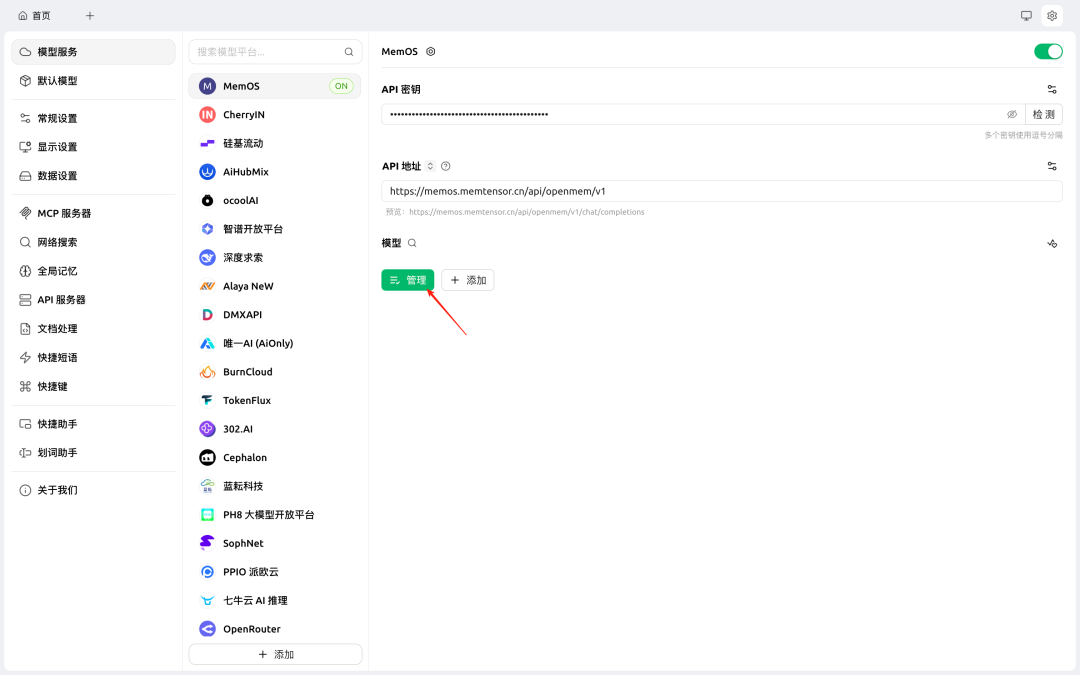Open 快捷短语 settings
Image resolution: width=1080 pixels, height=675 pixels.
pos(94,357)
